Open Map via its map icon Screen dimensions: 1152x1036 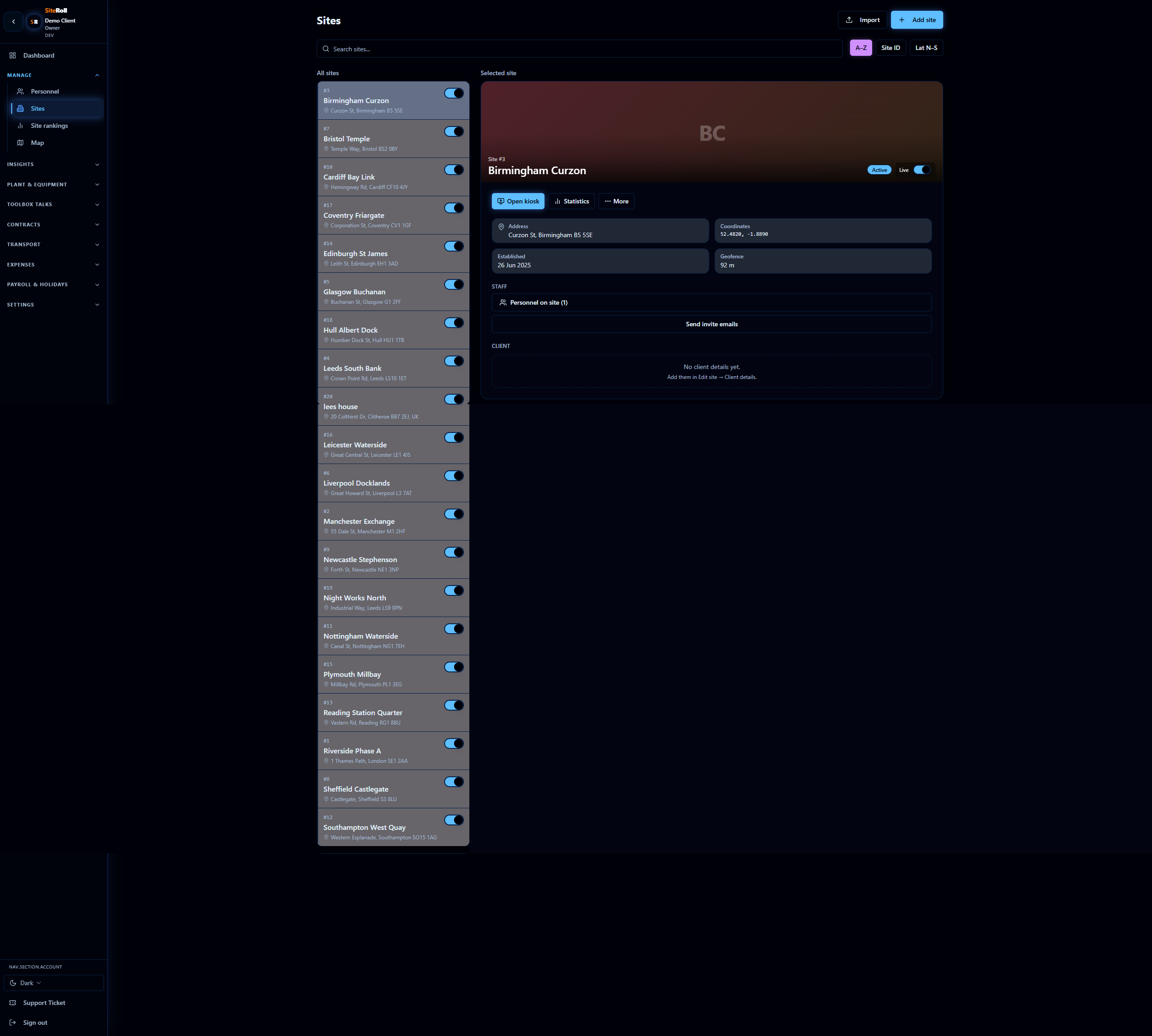coord(21,143)
